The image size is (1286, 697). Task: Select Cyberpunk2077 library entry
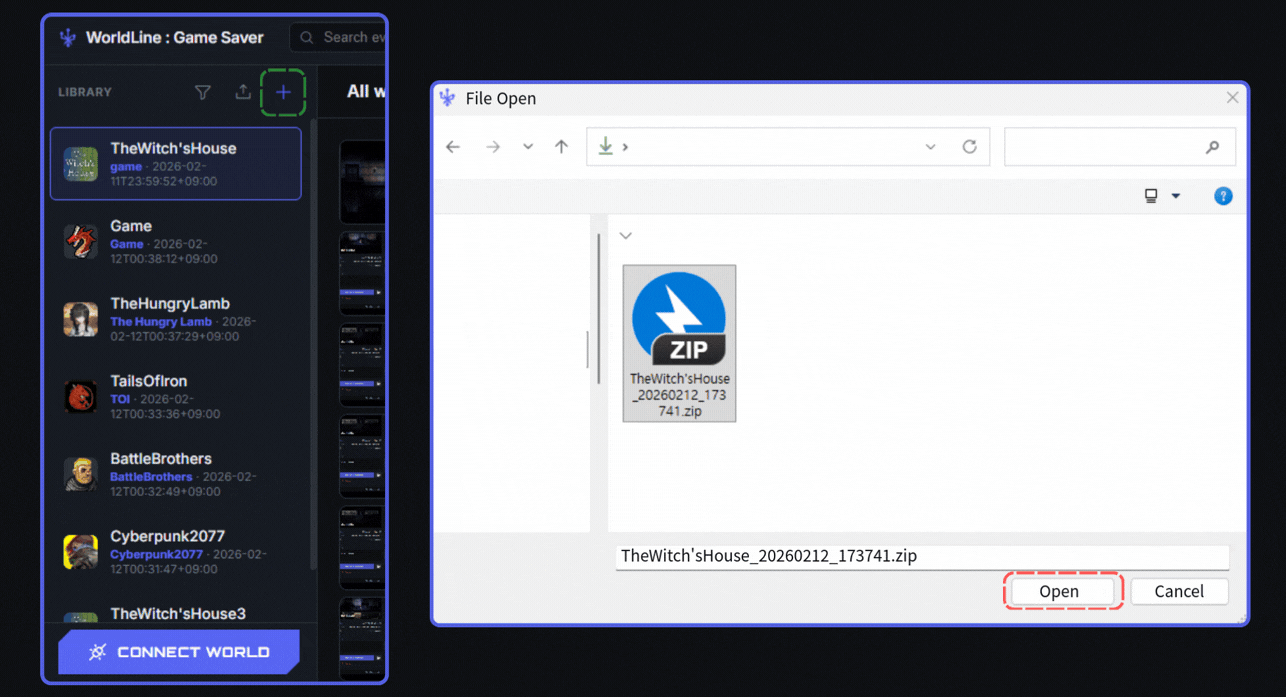click(176, 552)
